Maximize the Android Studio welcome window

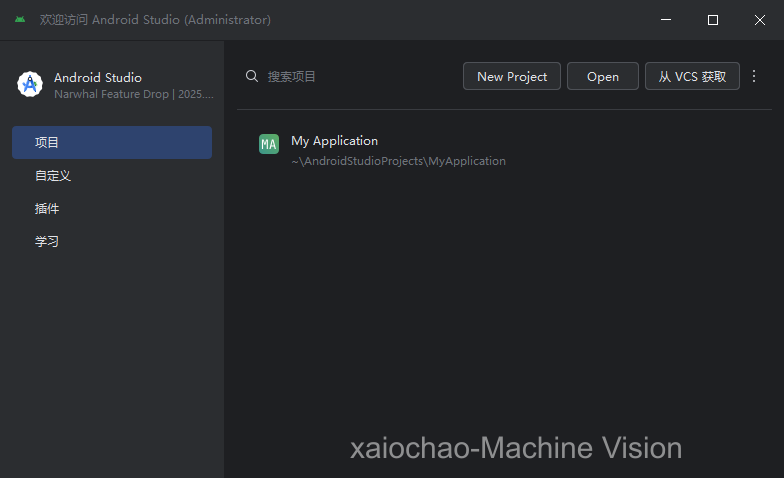pyautogui.click(x=713, y=20)
